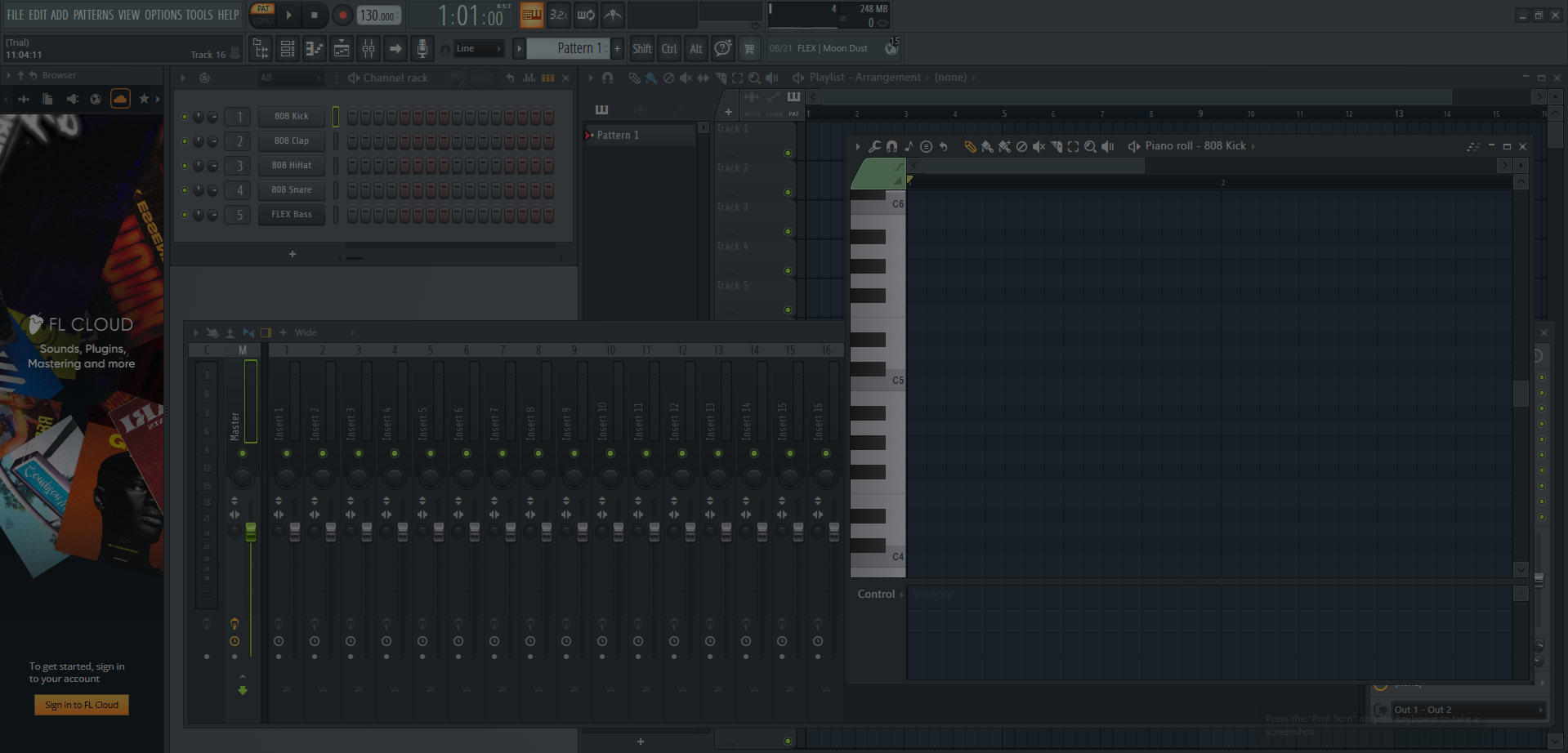Open the All channel filter dropdown
Viewport: 1568px width, 753px height.
(289, 78)
